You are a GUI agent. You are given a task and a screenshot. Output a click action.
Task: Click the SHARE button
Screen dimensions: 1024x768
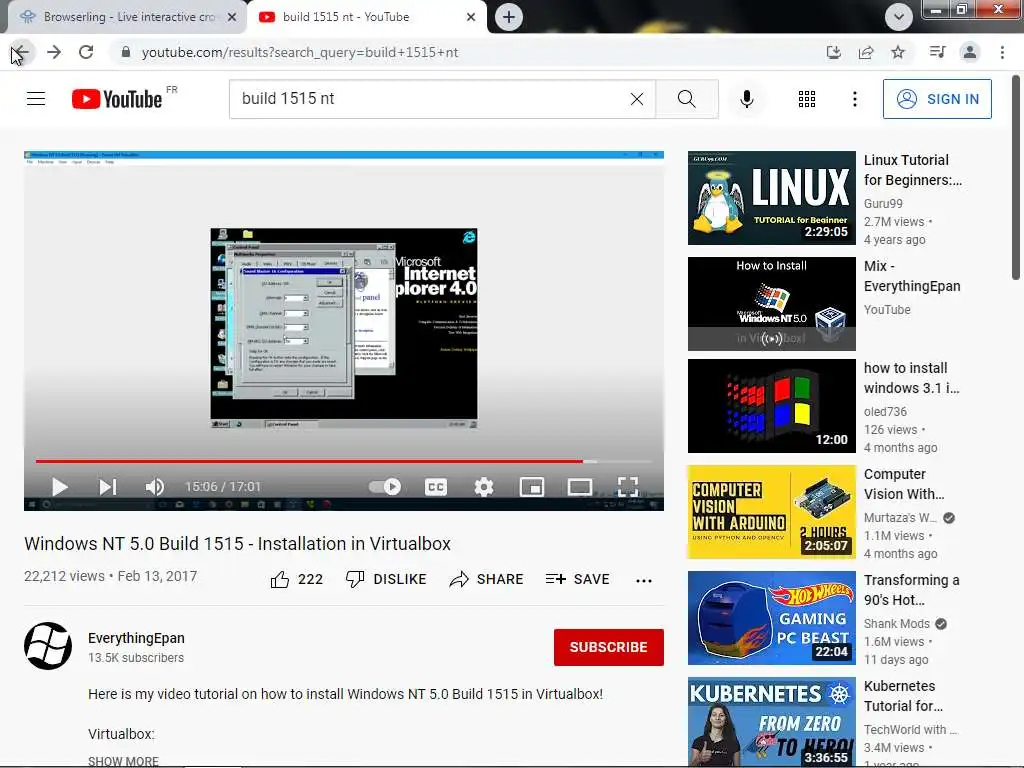click(x=487, y=579)
